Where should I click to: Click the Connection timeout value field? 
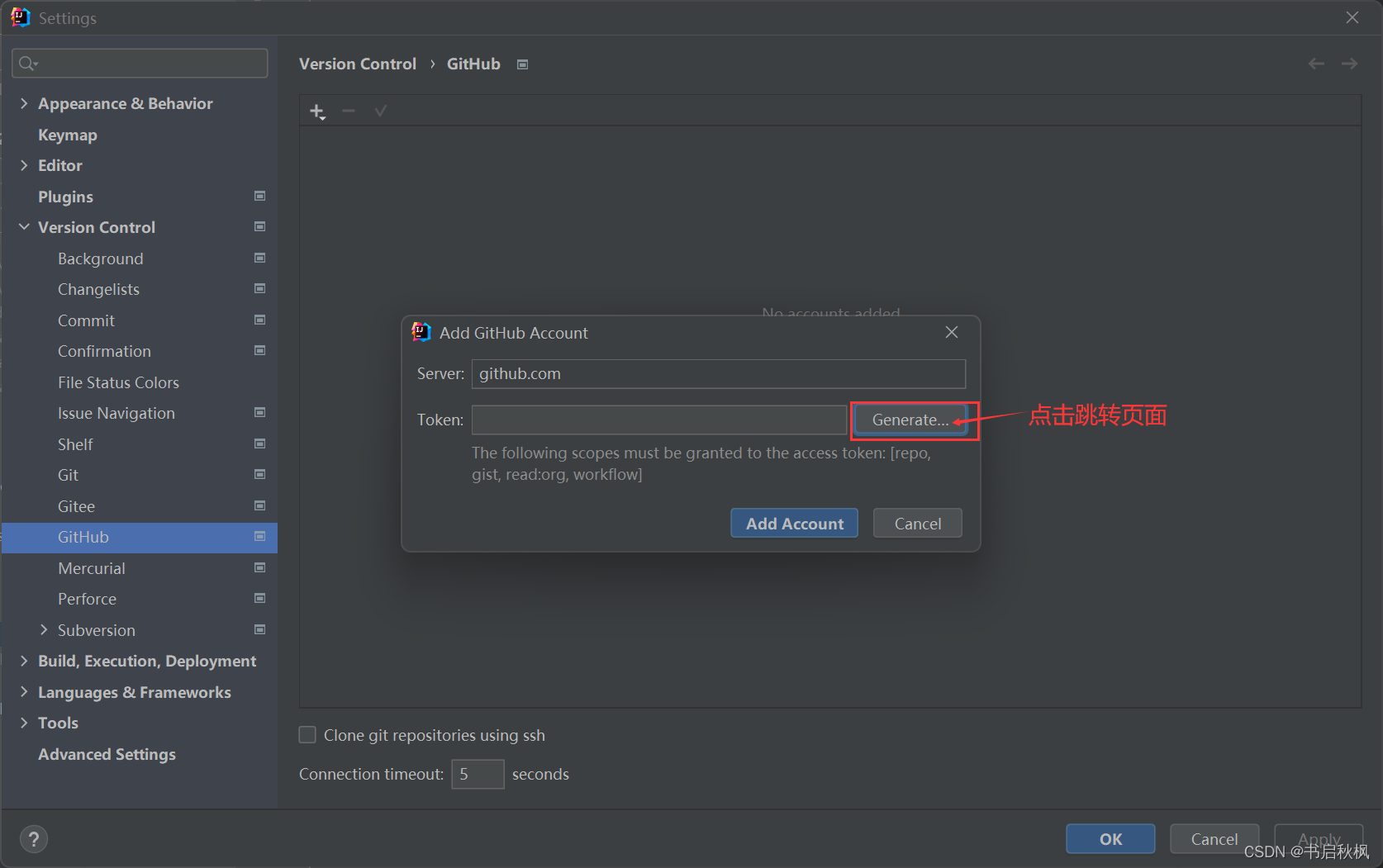point(478,774)
